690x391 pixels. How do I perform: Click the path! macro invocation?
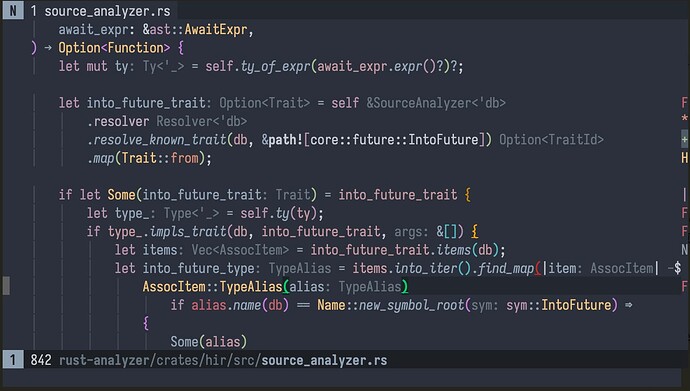(x=286, y=140)
